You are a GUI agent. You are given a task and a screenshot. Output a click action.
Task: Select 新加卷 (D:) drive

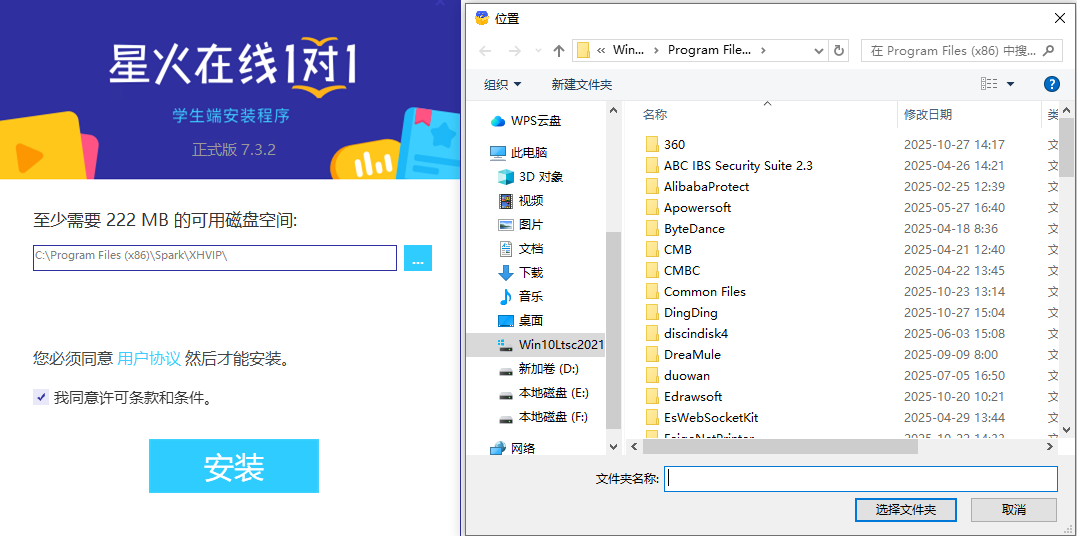(x=538, y=369)
